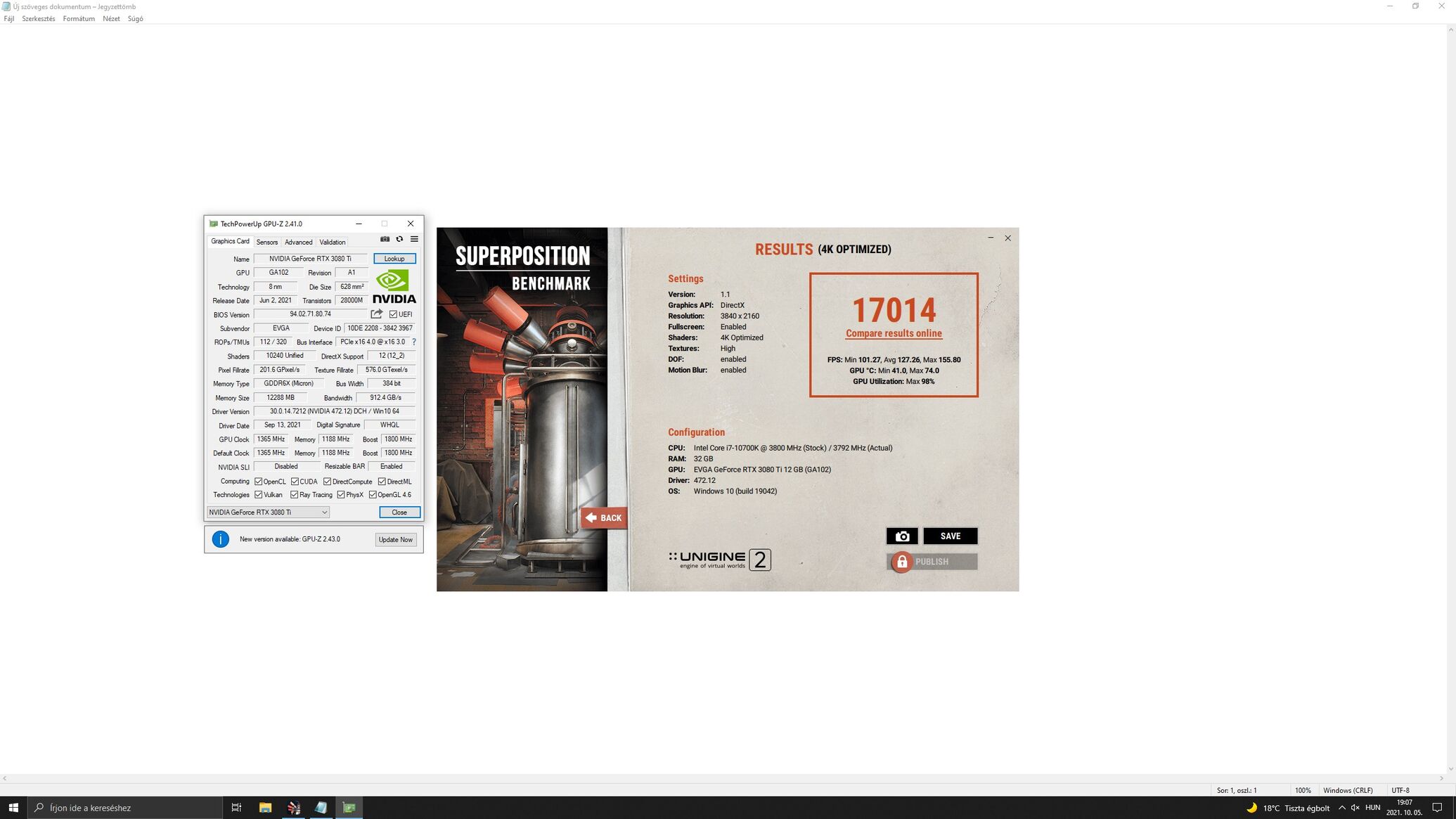Toggle the PhysX checkbox
This screenshot has height=819, width=1456.
(341, 495)
